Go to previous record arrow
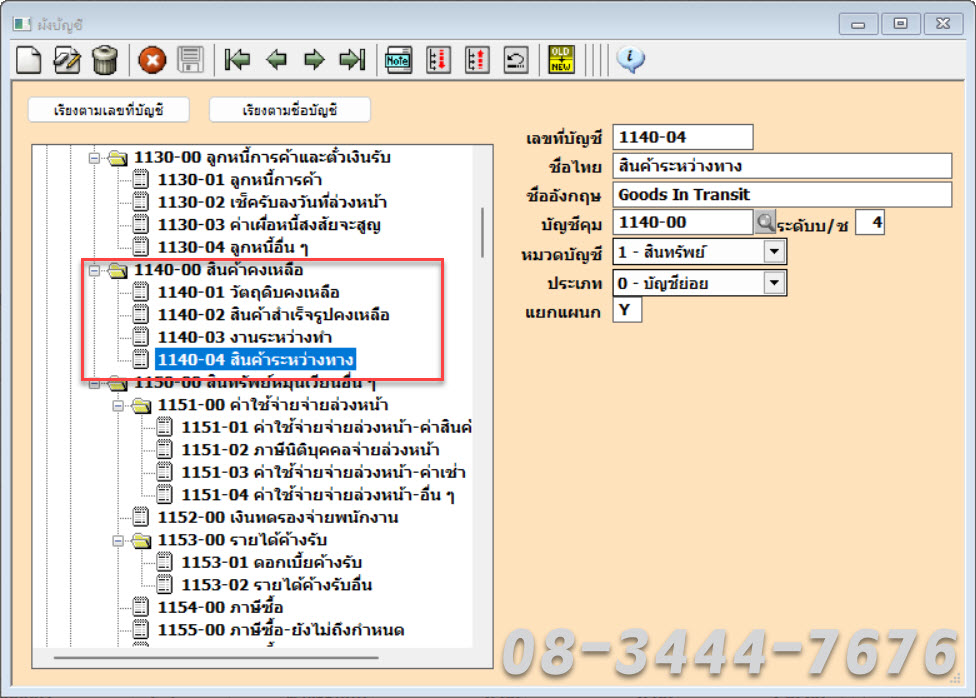The image size is (976, 698). pyautogui.click(x=276, y=60)
